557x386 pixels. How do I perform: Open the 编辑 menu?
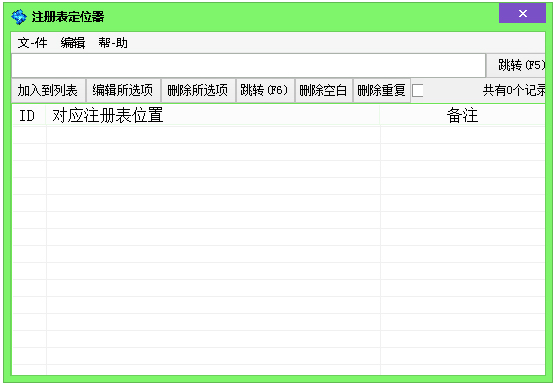click(73, 43)
